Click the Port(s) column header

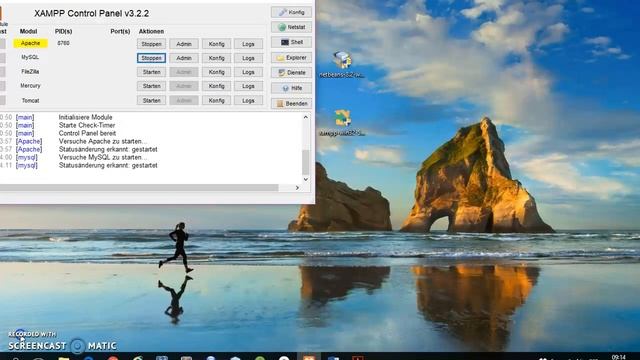120,31
